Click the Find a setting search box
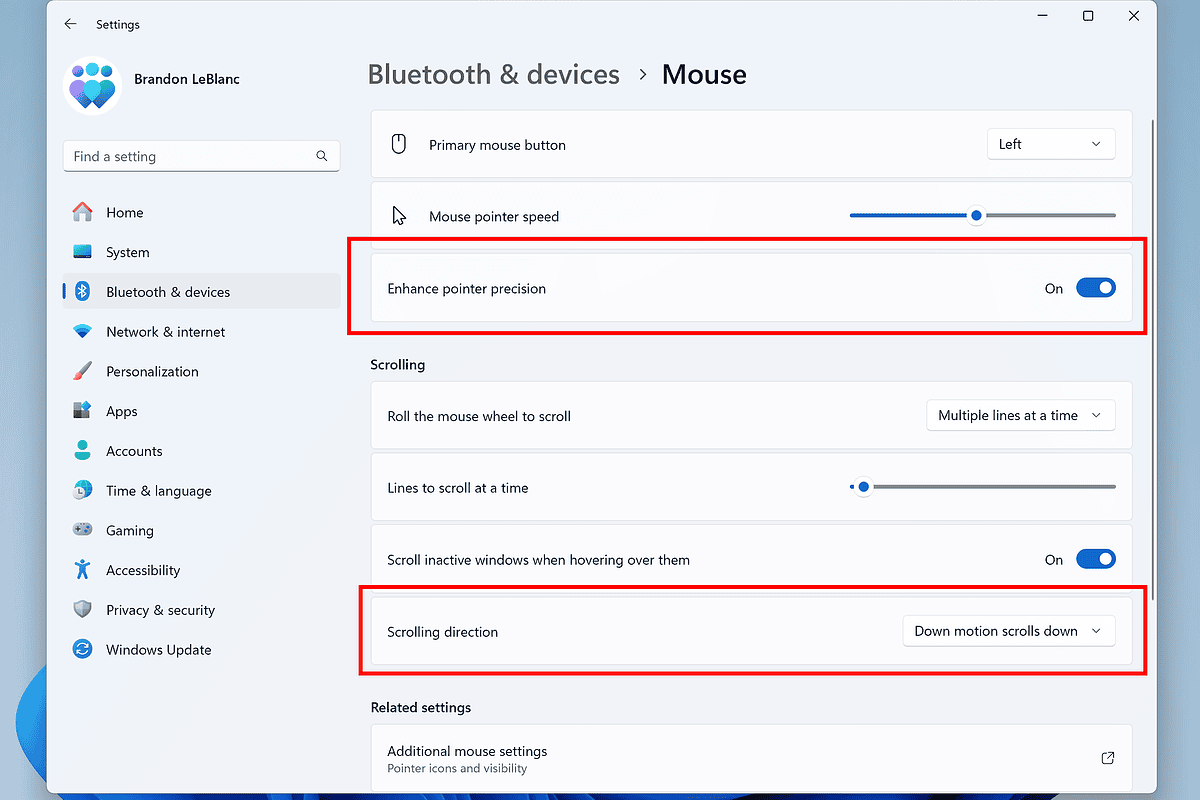 coord(201,156)
